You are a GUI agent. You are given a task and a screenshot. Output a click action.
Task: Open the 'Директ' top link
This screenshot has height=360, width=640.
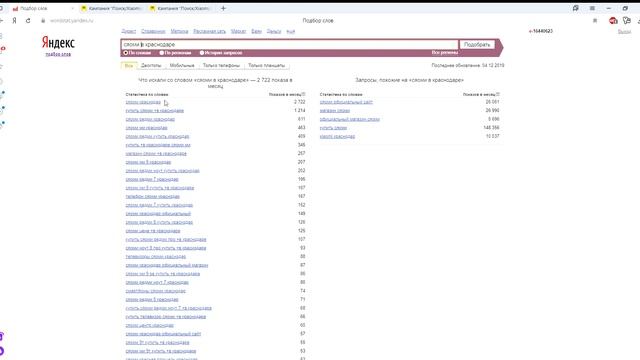pos(129,31)
